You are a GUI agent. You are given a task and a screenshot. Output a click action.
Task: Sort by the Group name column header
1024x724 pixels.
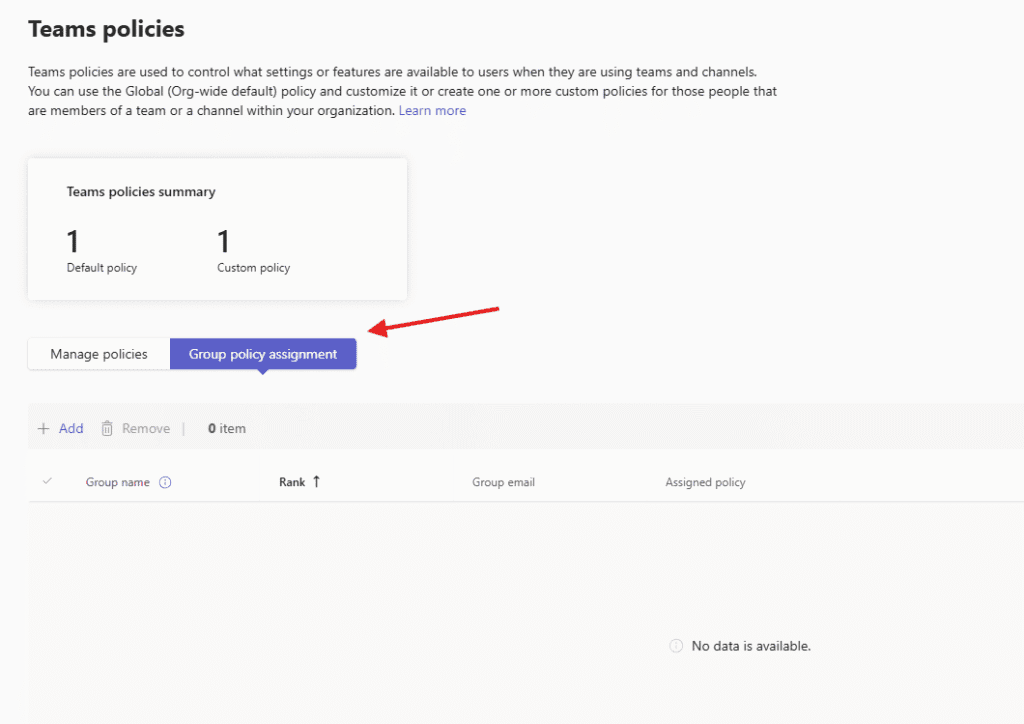tap(117, 482)
